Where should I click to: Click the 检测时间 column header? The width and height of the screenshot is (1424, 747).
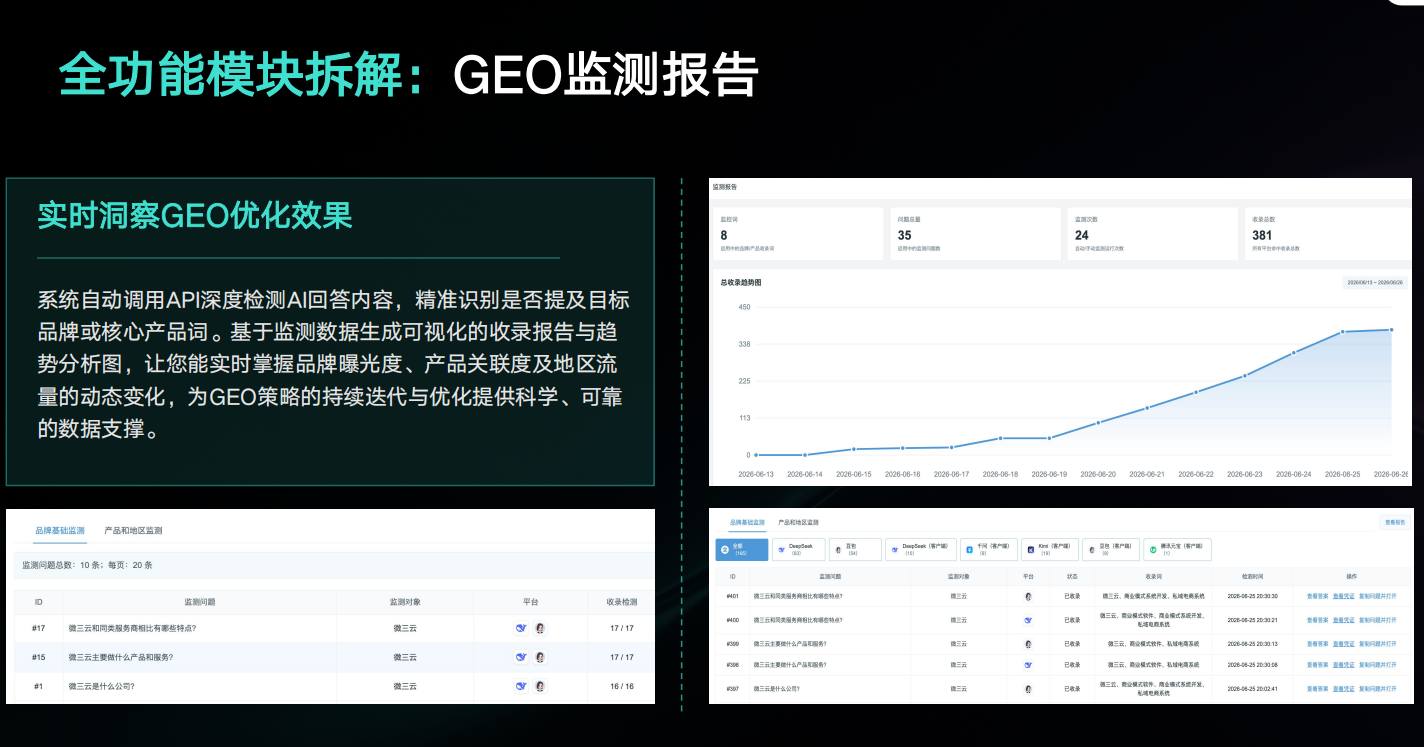(x=1252, y=577)
